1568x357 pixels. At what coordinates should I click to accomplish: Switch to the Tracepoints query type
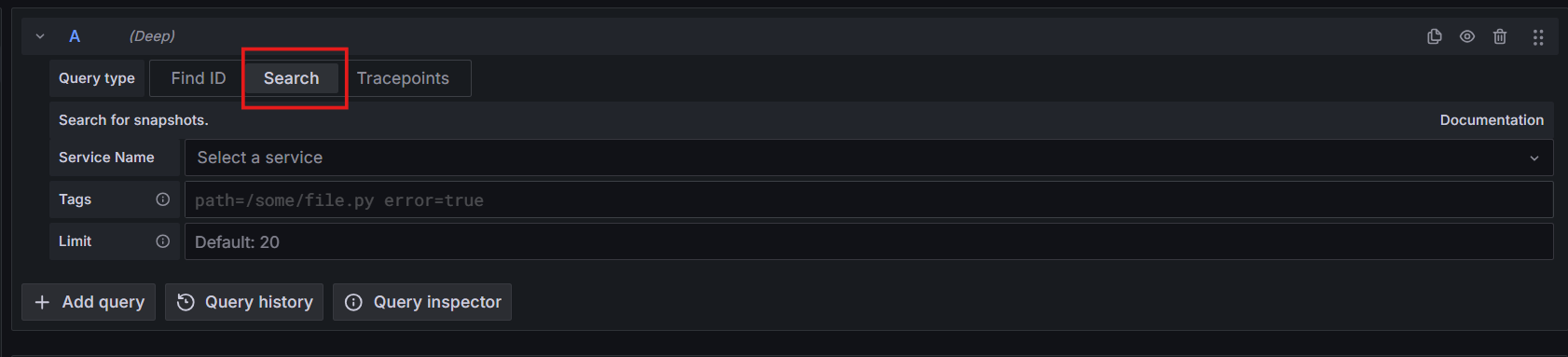pyautogui.click(x=403, y=78)
